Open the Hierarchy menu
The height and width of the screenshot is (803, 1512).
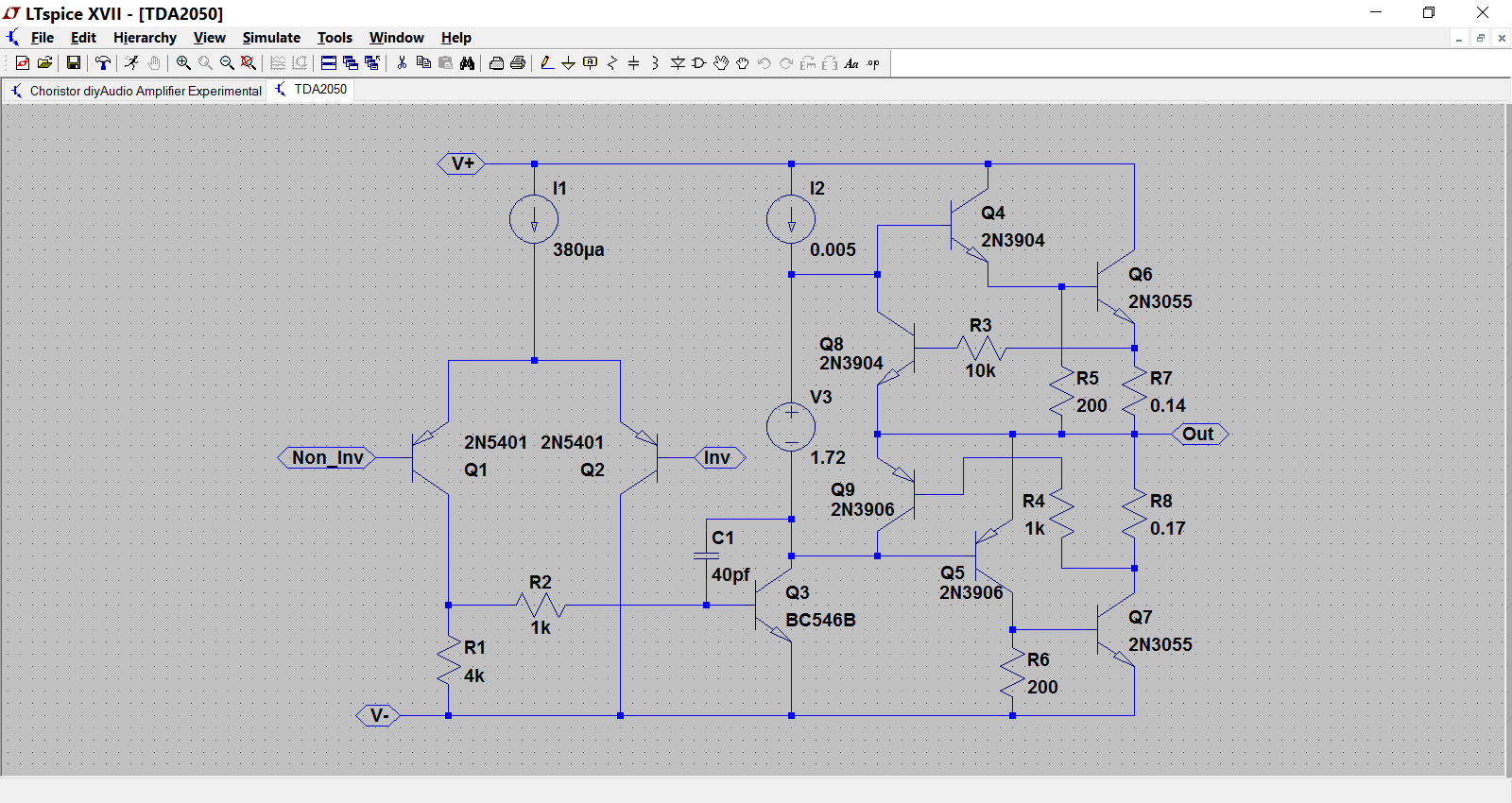point(145,38)
